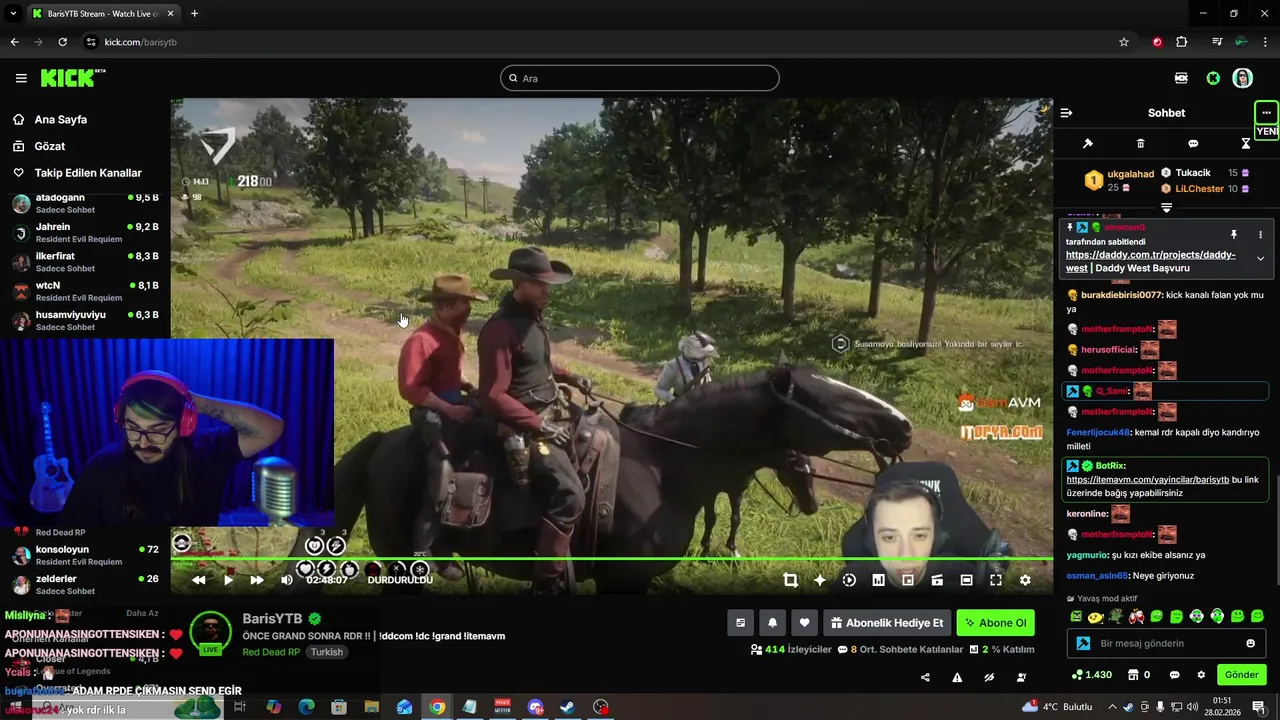The image size is (1280, 720).
Task: Open zelderler channel in the sidebar
Action: pyautogui.click(x=85, y=584)
